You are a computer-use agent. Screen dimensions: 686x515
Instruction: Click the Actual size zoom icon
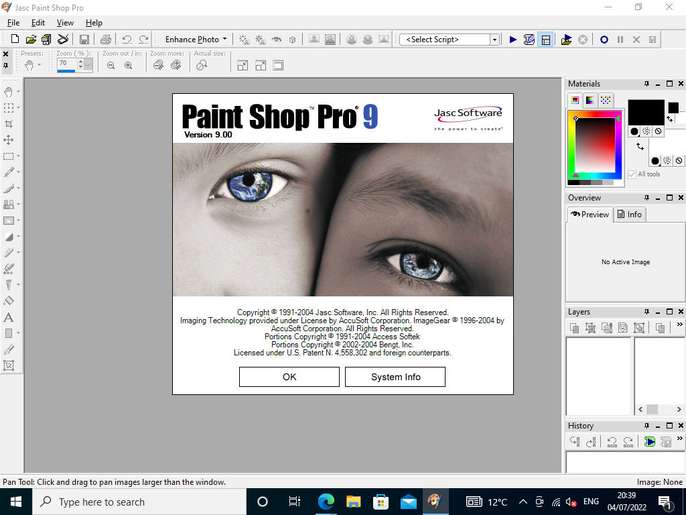(202, 66)
